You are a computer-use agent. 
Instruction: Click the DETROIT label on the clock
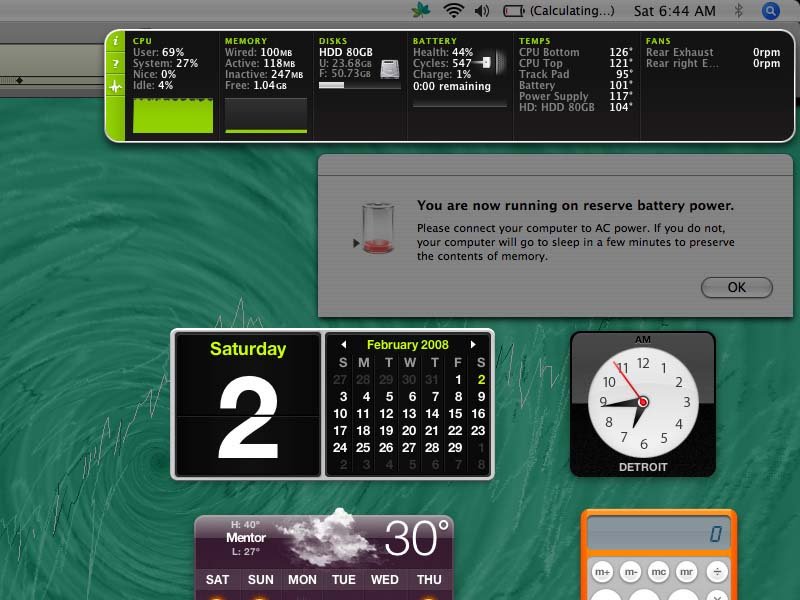643,467
